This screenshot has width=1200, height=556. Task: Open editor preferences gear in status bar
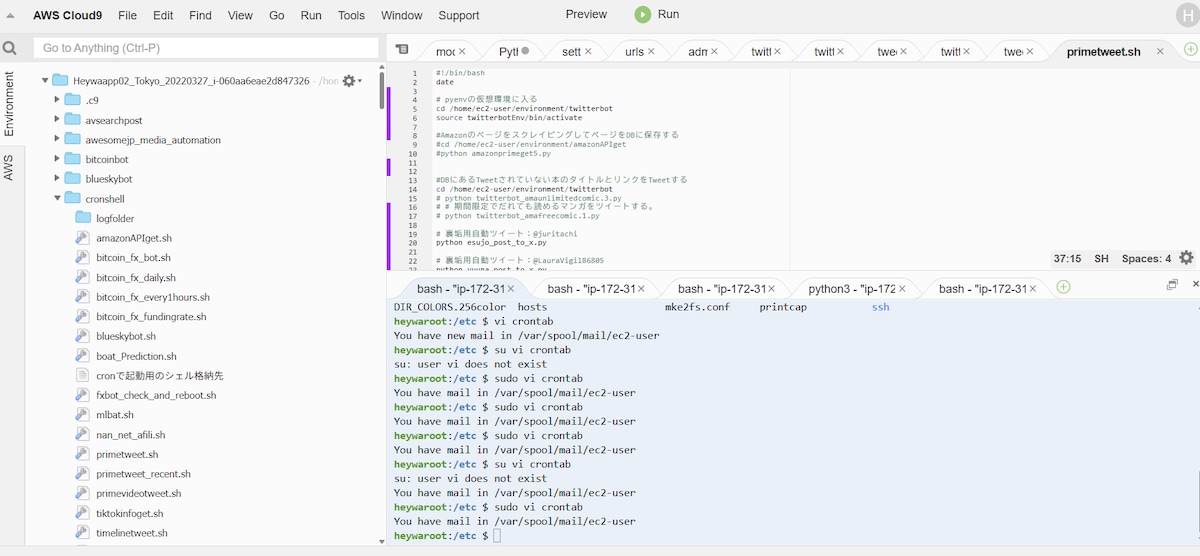pos(1186,258)
